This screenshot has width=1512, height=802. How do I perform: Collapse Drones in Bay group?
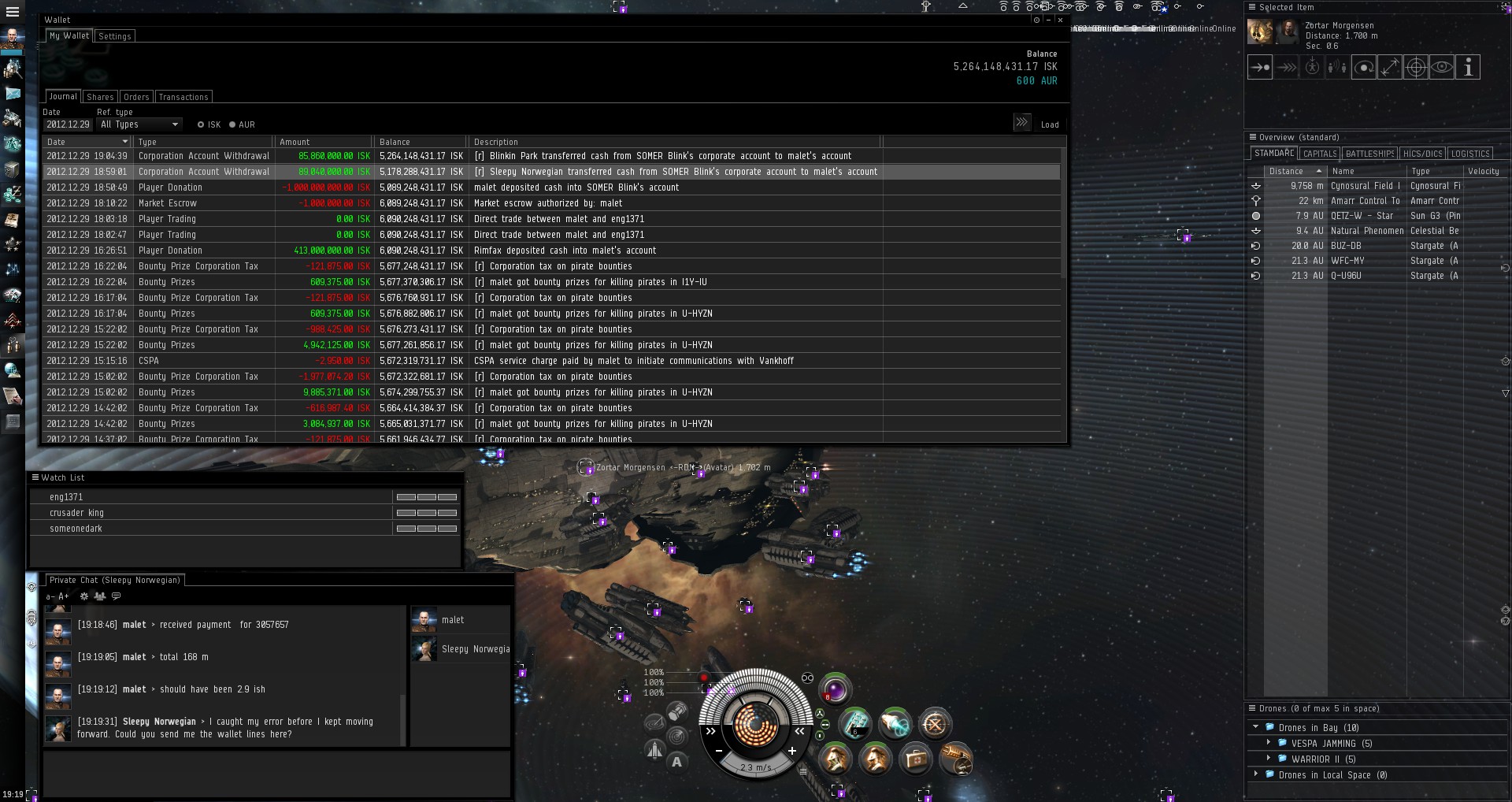[1255, 727]
